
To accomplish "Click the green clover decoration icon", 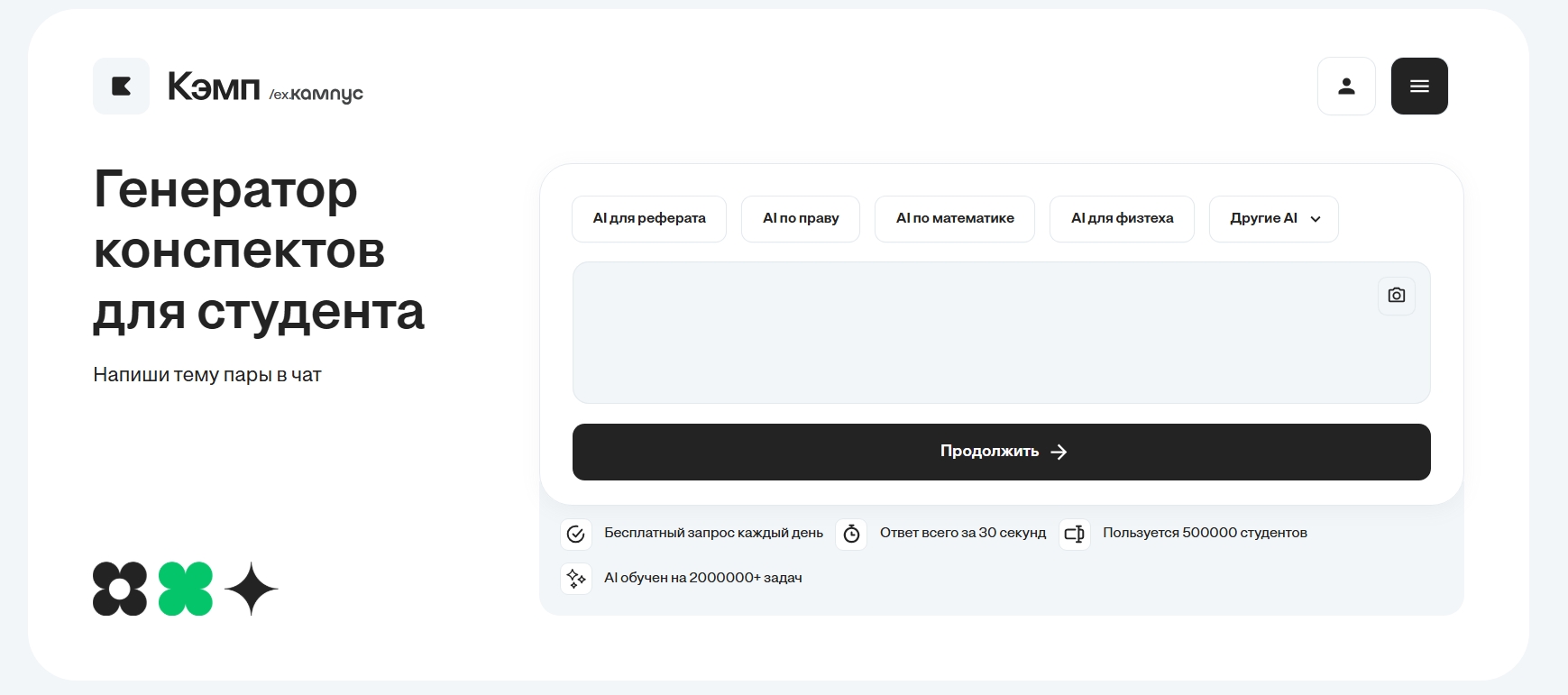I will coord(186,589).
